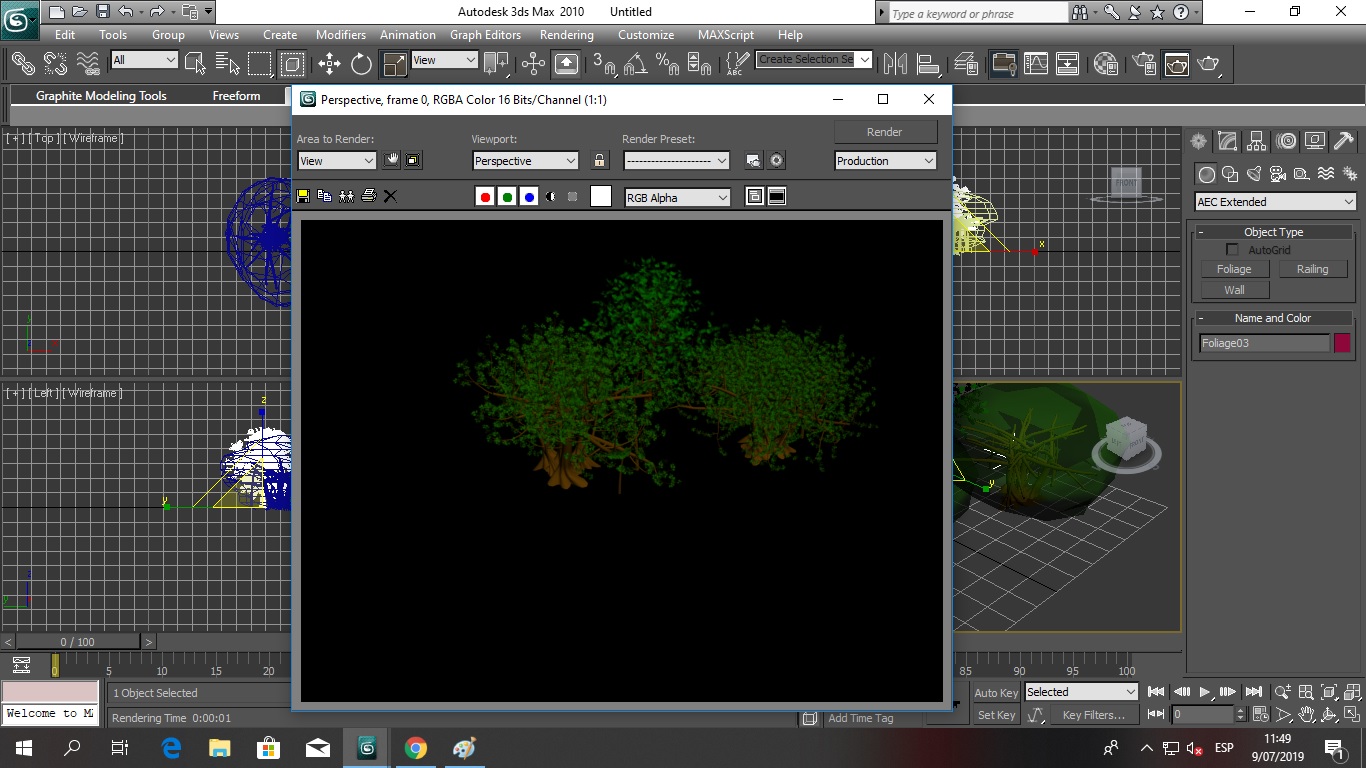Click the Foliage object type button

[1234, 269]
